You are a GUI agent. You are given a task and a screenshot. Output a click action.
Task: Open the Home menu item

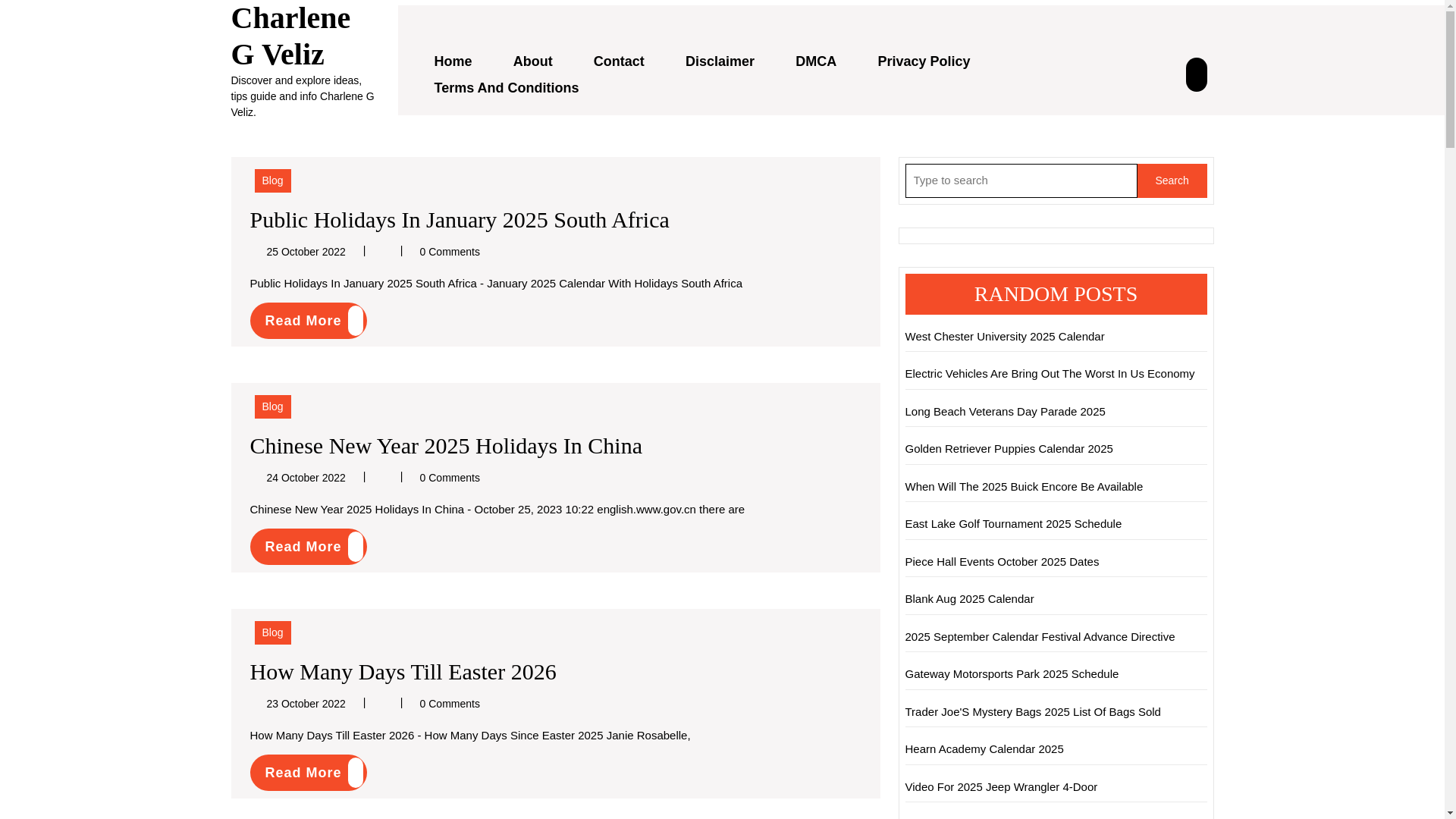(453, 61)
